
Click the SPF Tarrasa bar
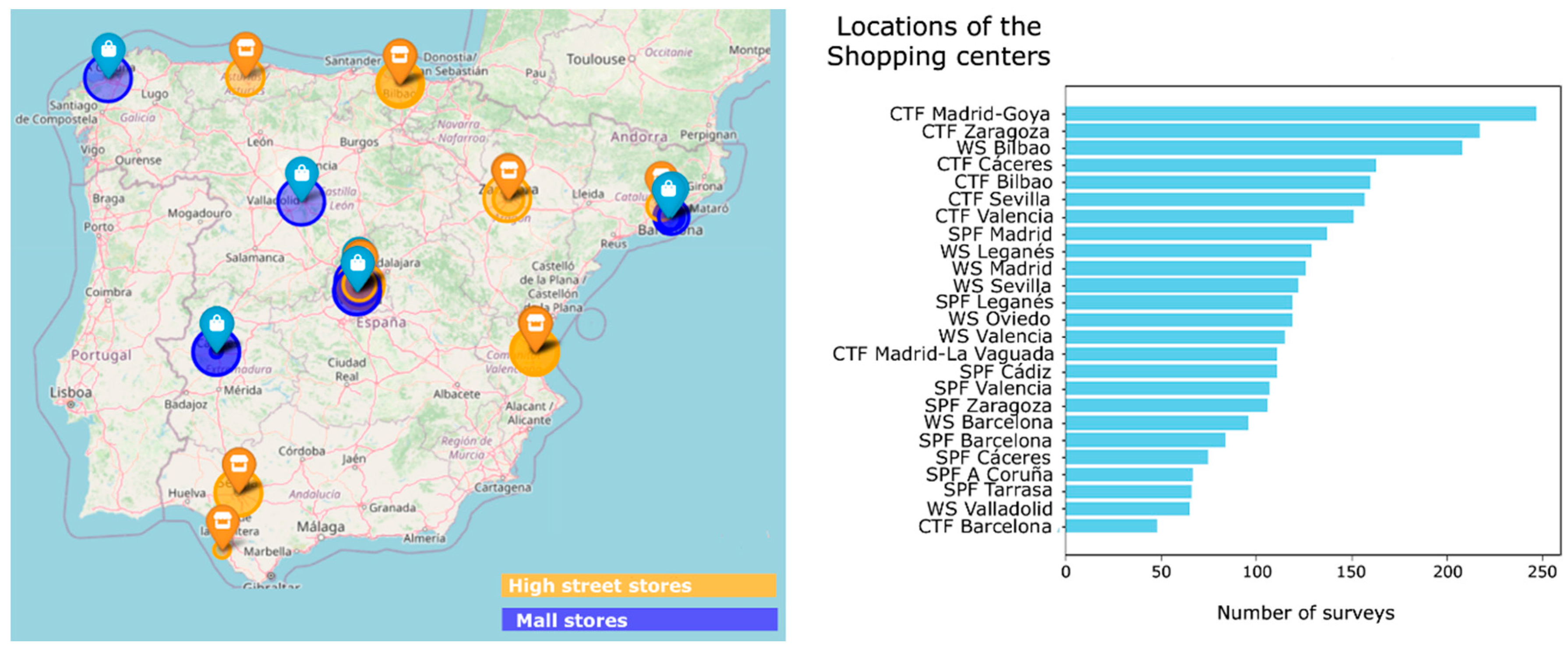click(1128, 491)
